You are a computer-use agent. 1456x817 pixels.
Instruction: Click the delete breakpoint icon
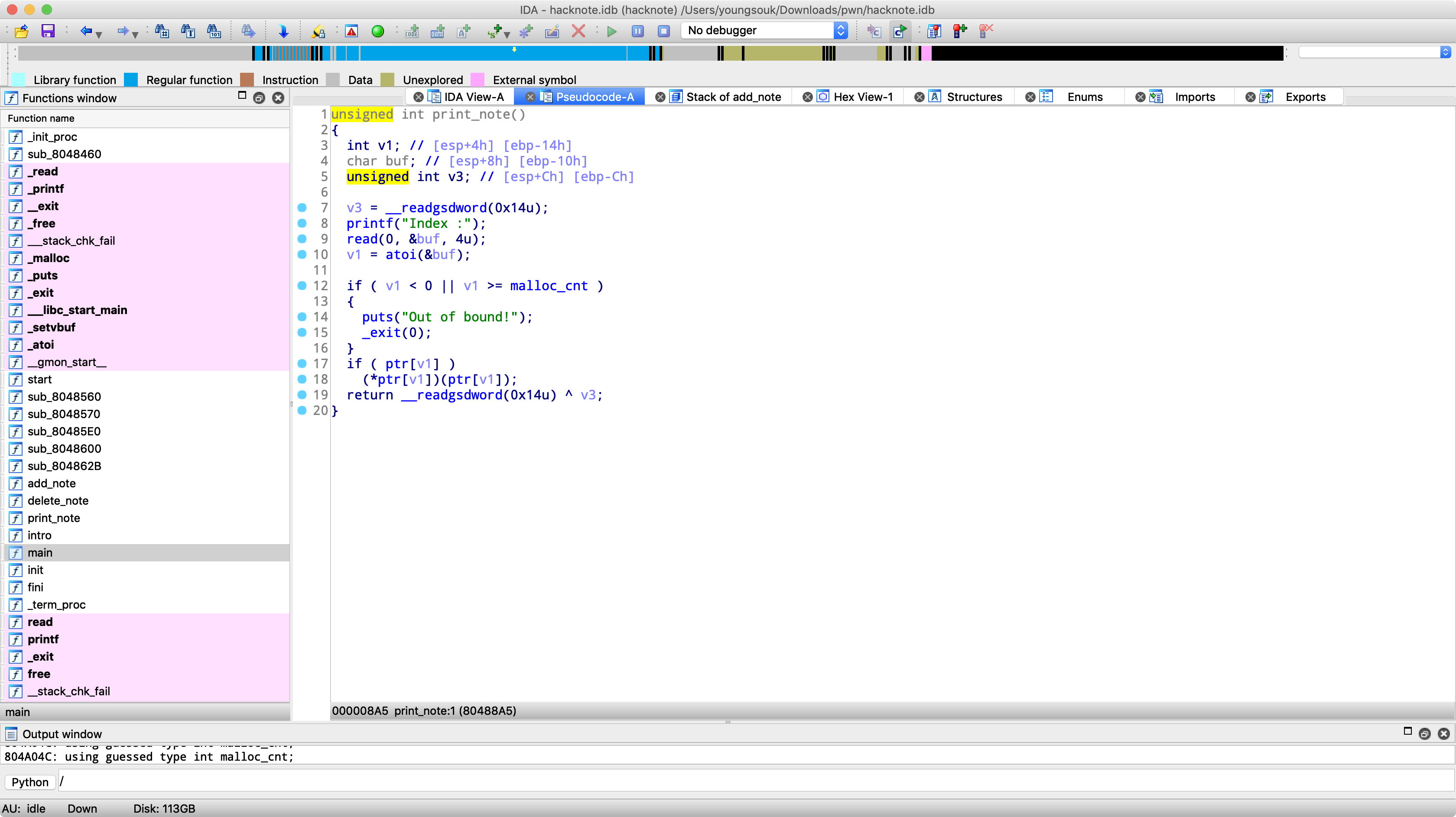tap(986, 31)
